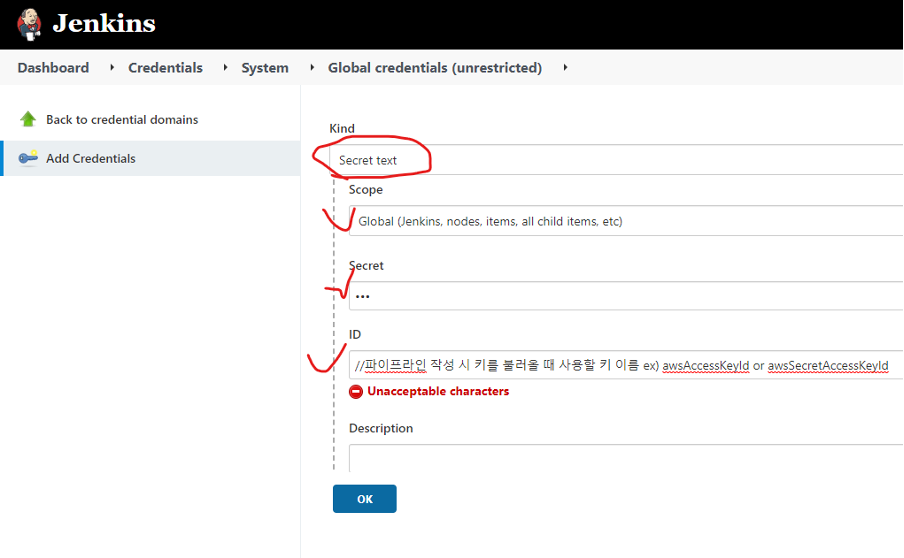Click into the Secret password field

coord(626,296)
